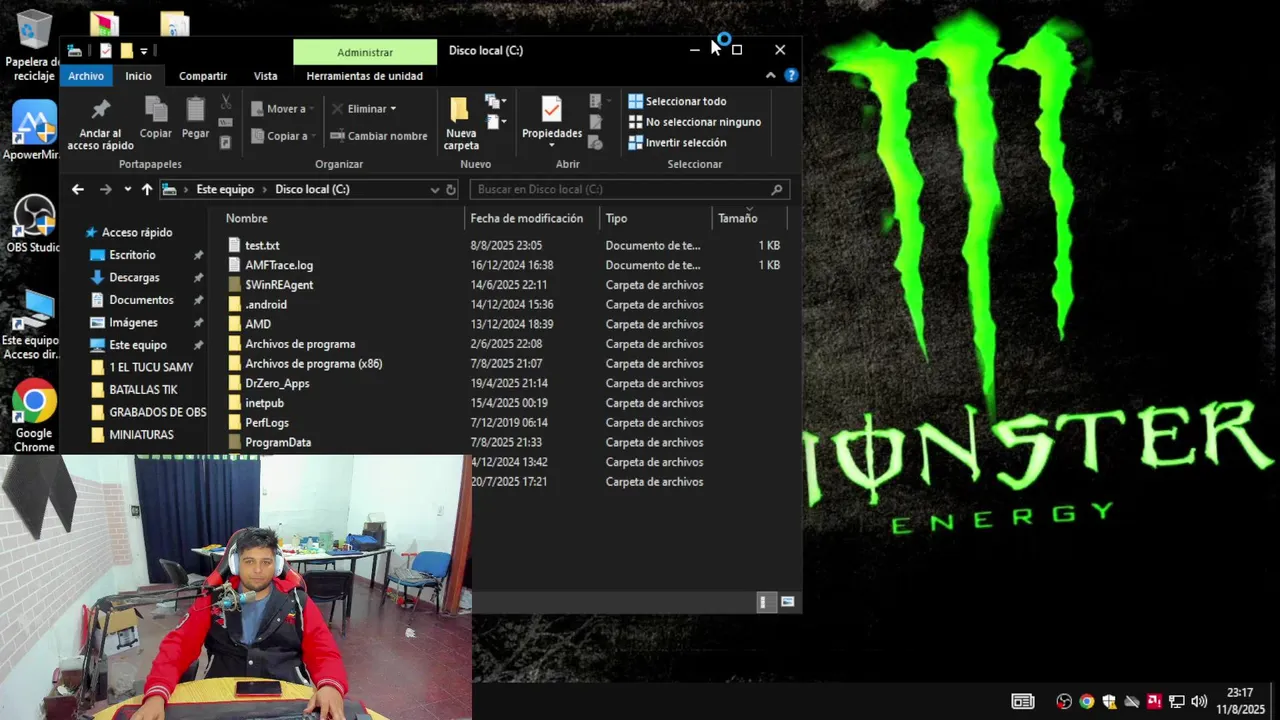Open Customize Quick Access Toolbar dropdown
This screenshot has height=720, width=1280.
click(x=144, y=50)
